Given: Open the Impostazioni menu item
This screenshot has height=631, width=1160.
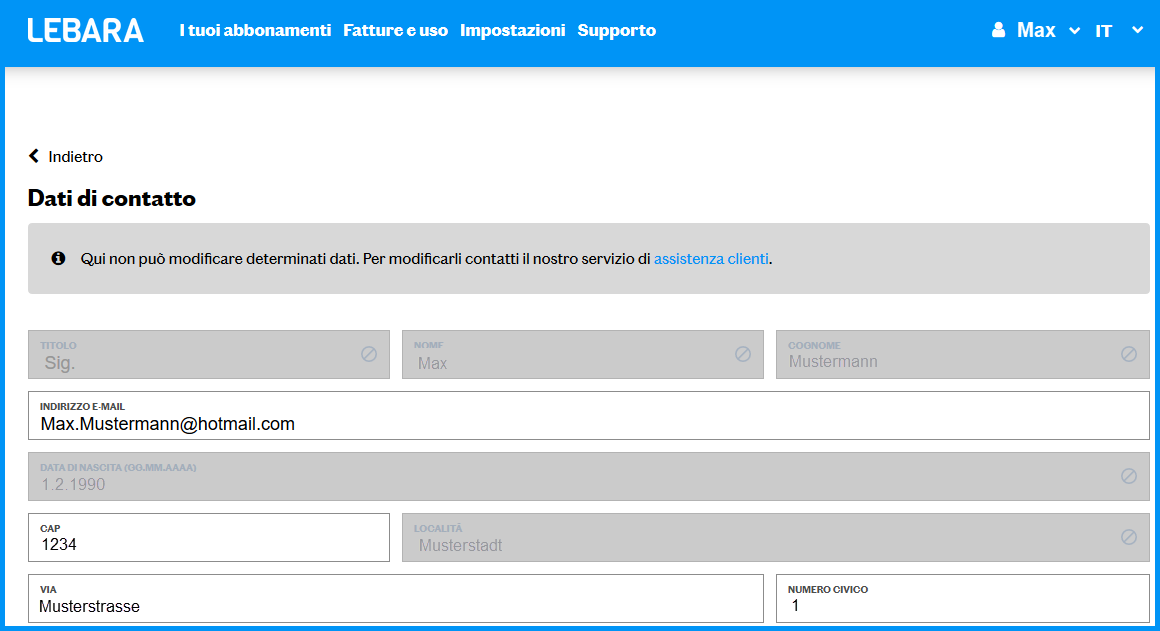Looking at the screenshot, I should click(x=512, y=31).
